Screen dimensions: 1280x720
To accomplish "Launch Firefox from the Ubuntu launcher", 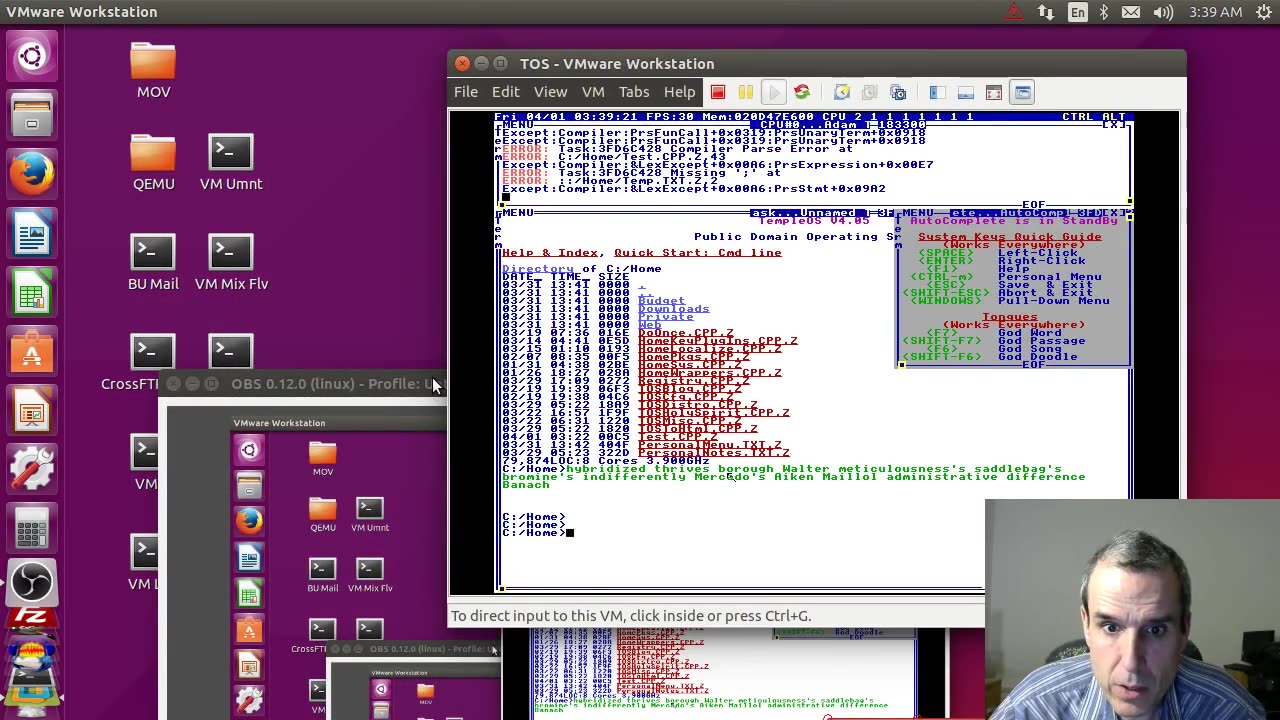I will click(31, 176).
